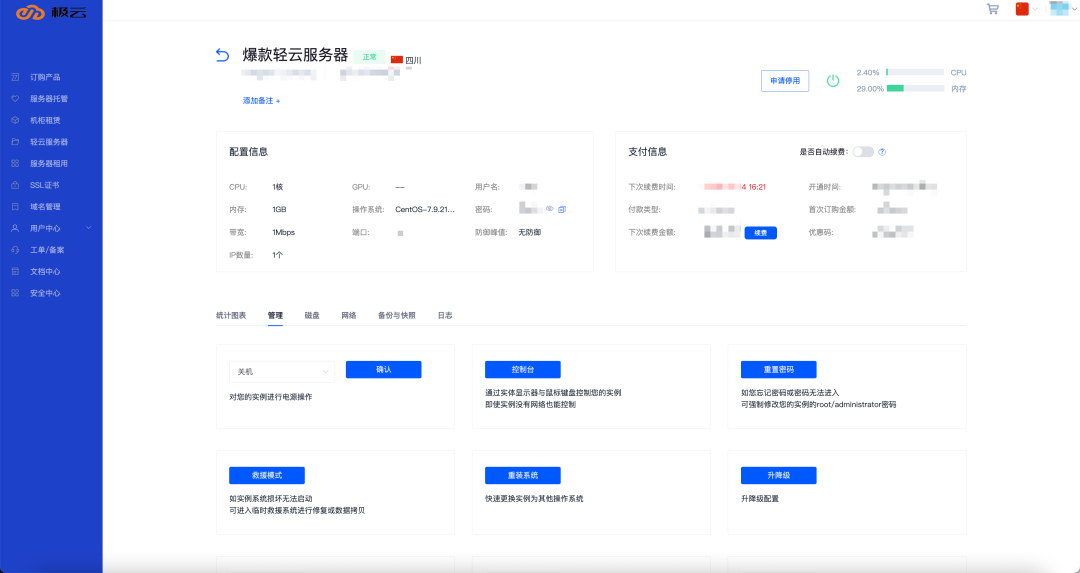Click the back arrow beside 爆款轻云服务器
The width and height of the screenshot is (1080, 573).
(x=222, y=55)
